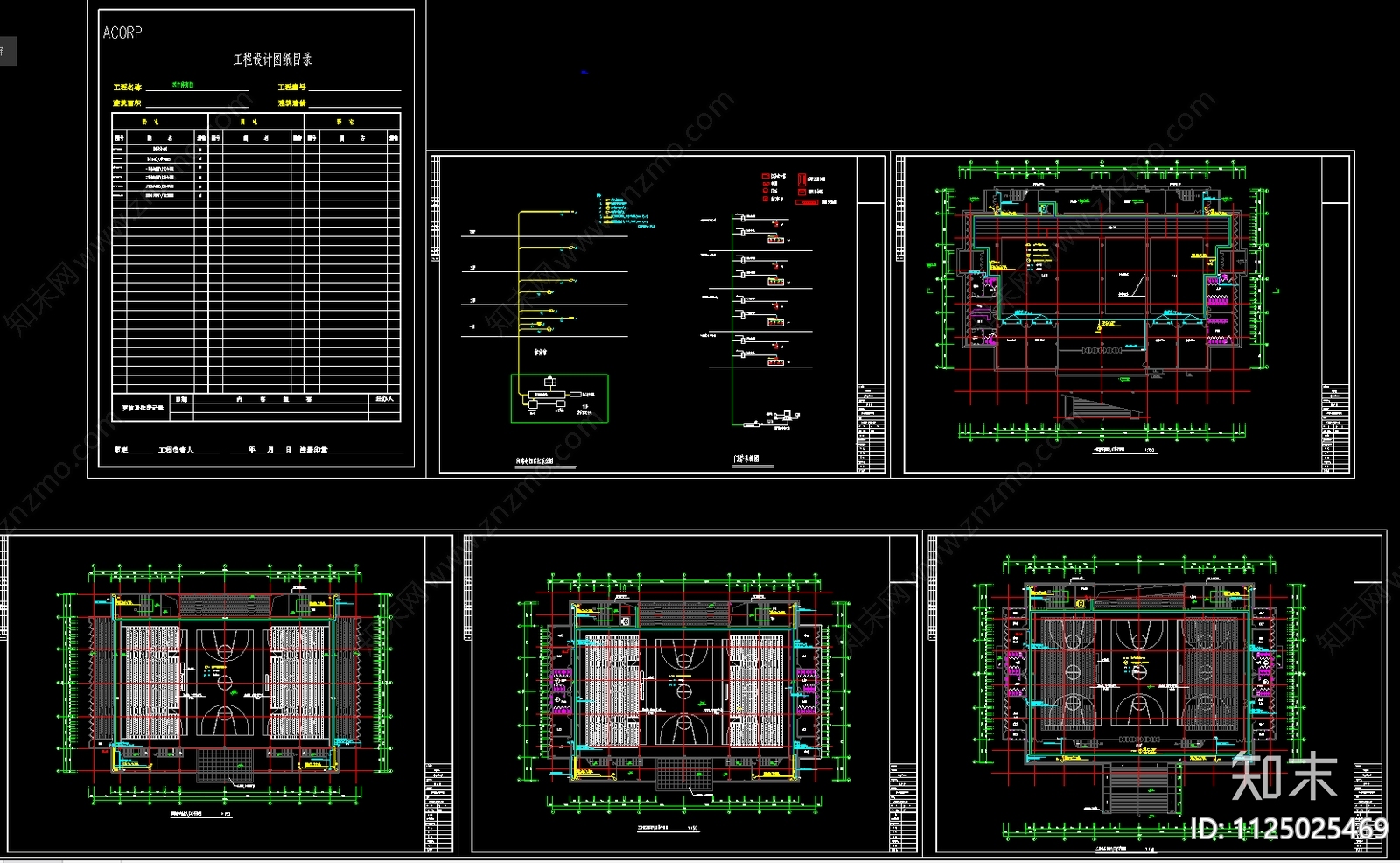Image resolution: width=1400 pixels, height=863 pixels.
Task: Click the green control room box in wiring diagram
Action: click(x=559, y=398)
